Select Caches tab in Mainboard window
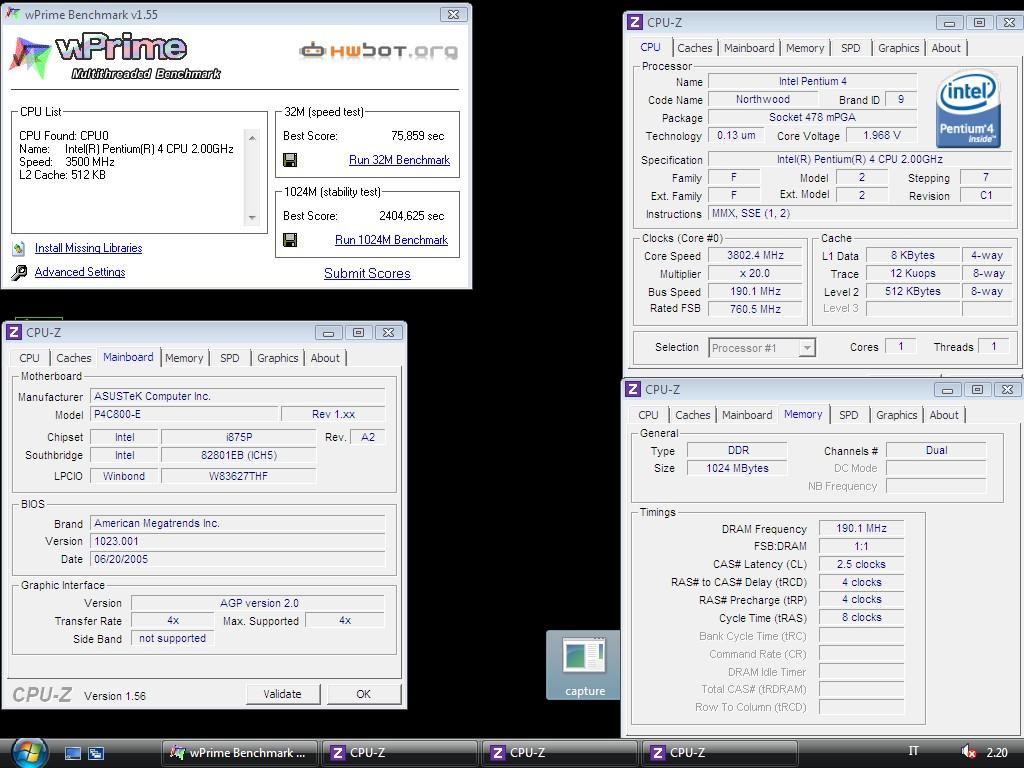 pyautogui.click(x=74, y=358)
